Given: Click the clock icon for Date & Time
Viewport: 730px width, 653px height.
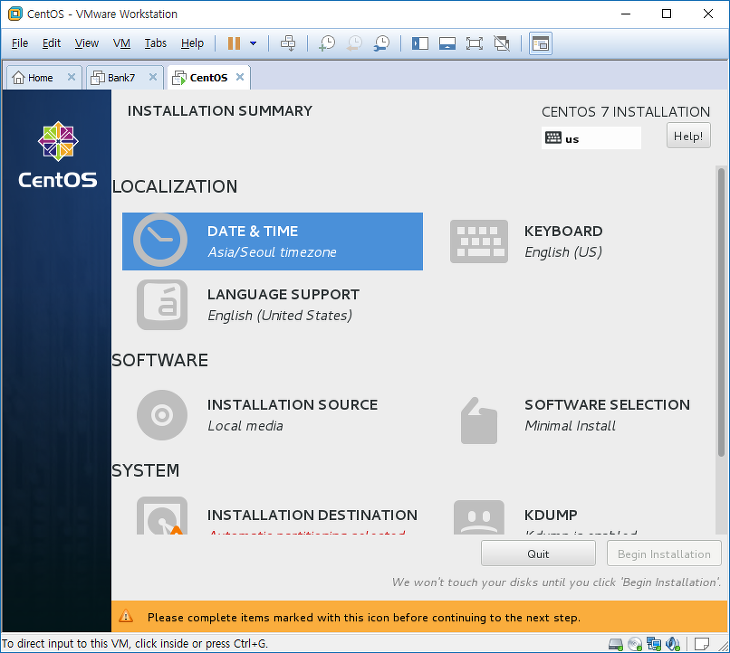Looking at the screenshot, I should (x=160, y=240).
